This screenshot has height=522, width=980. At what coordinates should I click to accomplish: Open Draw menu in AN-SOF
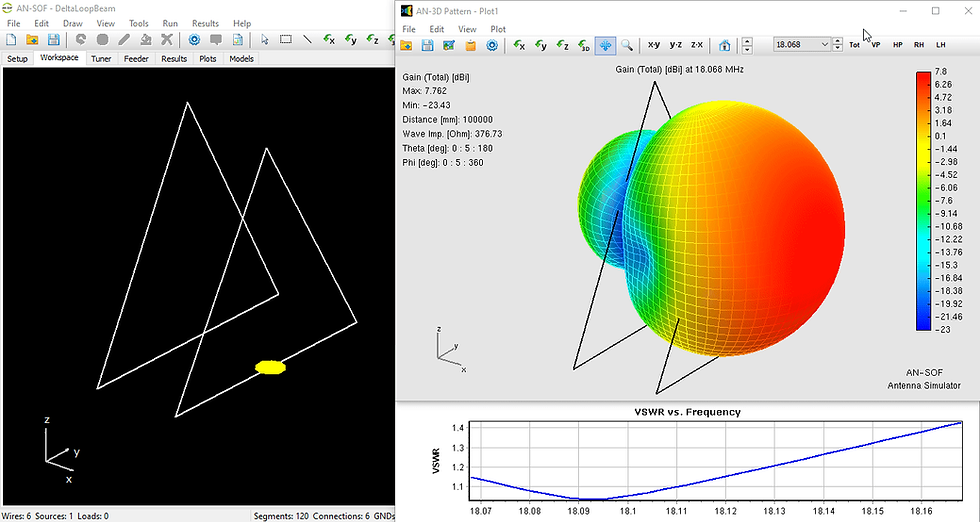[x=72, y=24]
